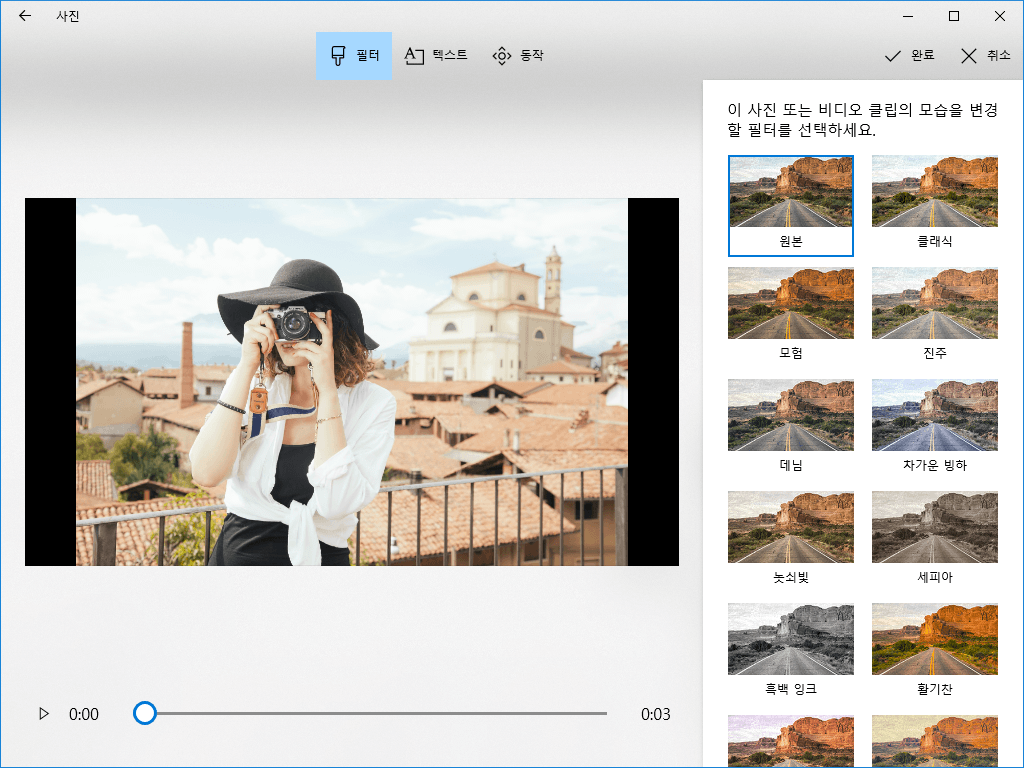Select the 흑백 잉크 filter
Screen dimensions: 1024x768
tap(790, 652)
